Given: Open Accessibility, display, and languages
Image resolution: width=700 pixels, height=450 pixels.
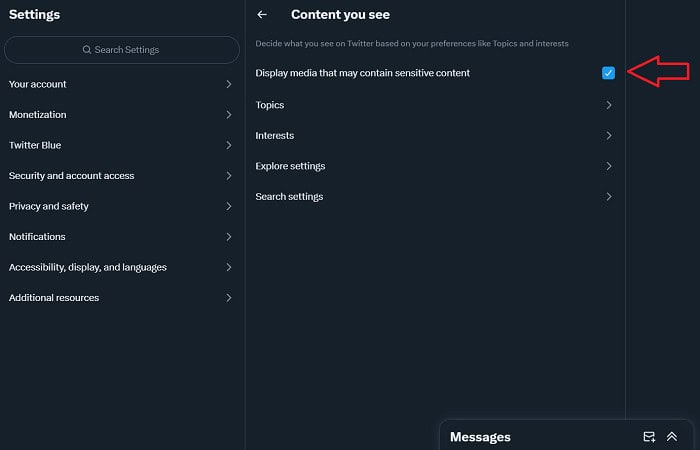Looking at the screenshot, I should pos(121,267).
